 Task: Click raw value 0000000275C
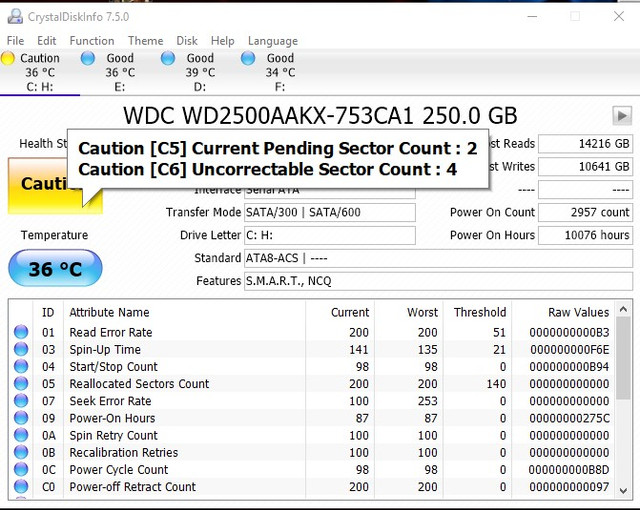(569, 418)
